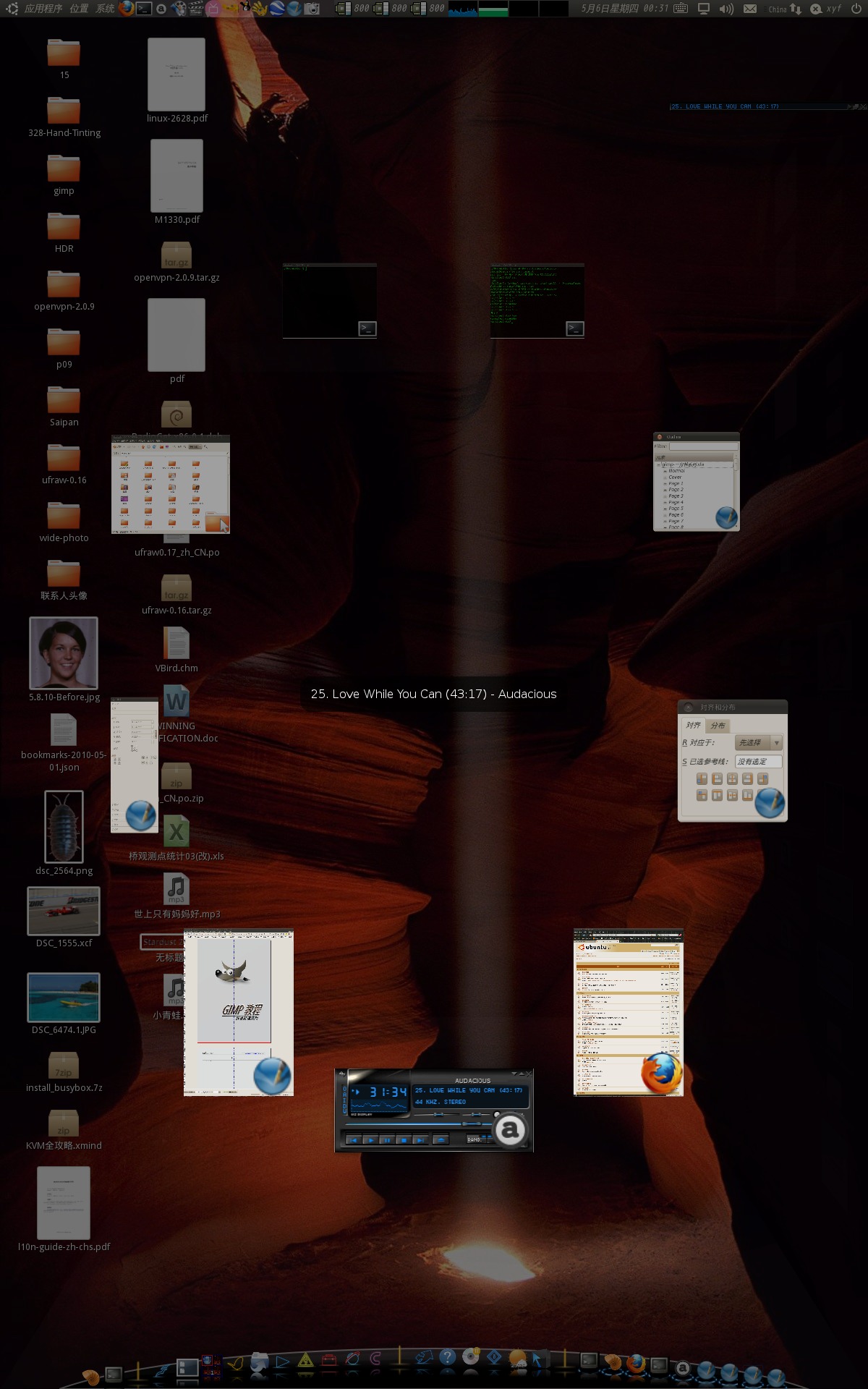The height and width of the screenshot is (1389, 868).
Task: Click the date and time display
Action: click(624, 9)
